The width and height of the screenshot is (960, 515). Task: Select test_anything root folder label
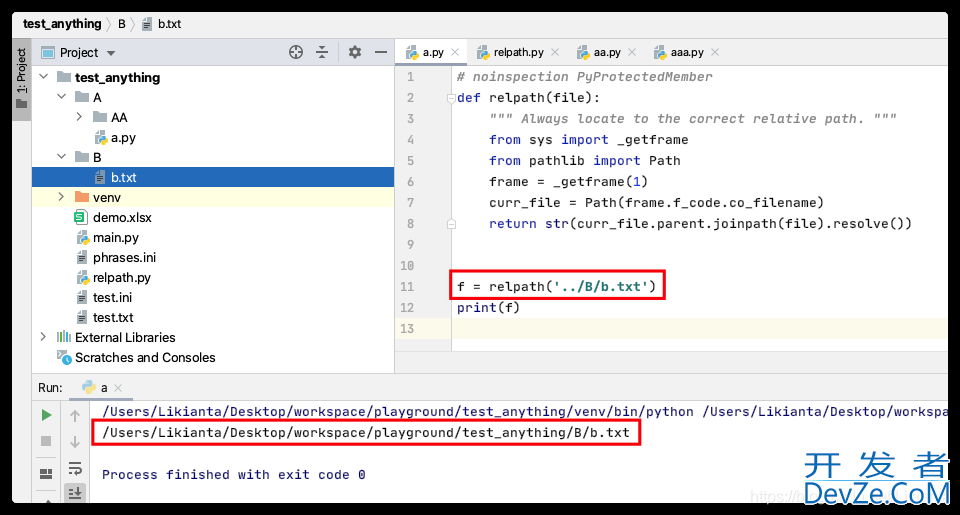click(118, 78)
